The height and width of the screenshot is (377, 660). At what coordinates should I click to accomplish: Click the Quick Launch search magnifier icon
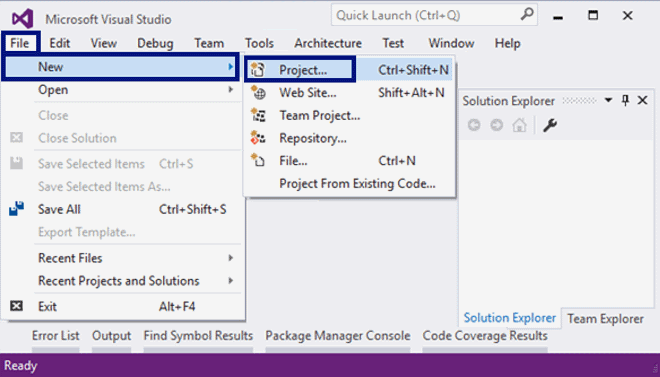[x=527, y=14]
